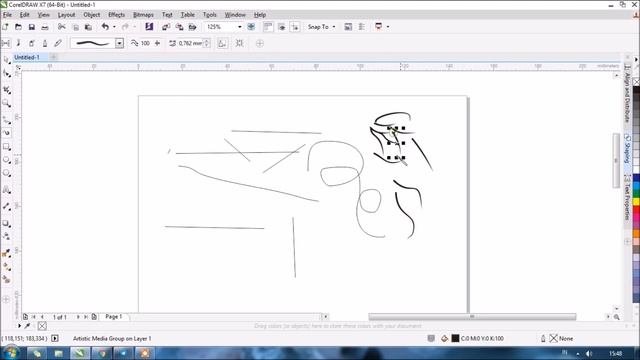Viewport: 640px width, 360px height.
Task: Choose the Preset artistic media mode
Action: click(x=6, y=43)
